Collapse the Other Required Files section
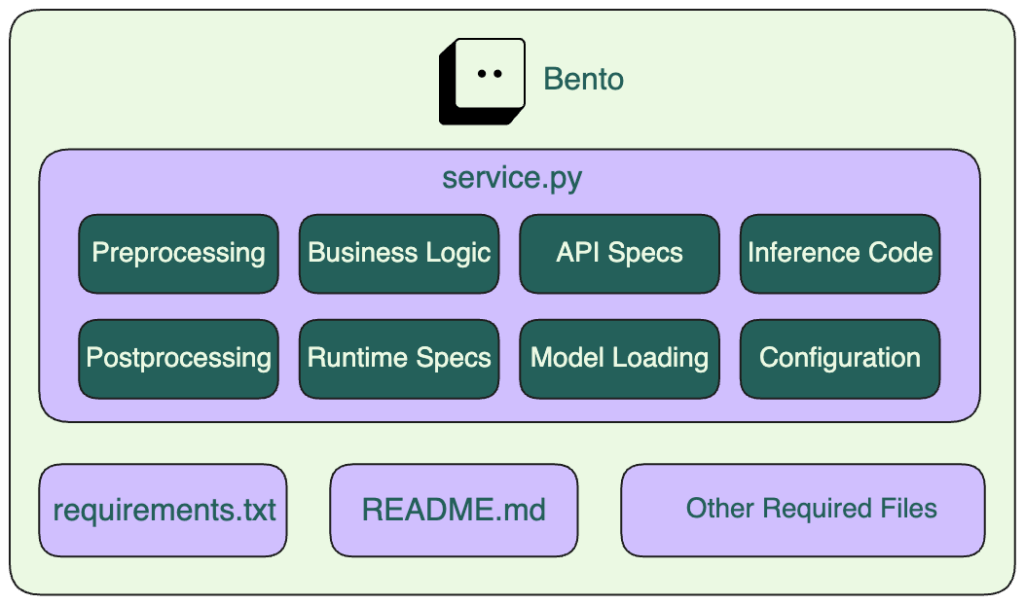The width and height of the screenshot is (1024, 604). (x=802, y=509)
